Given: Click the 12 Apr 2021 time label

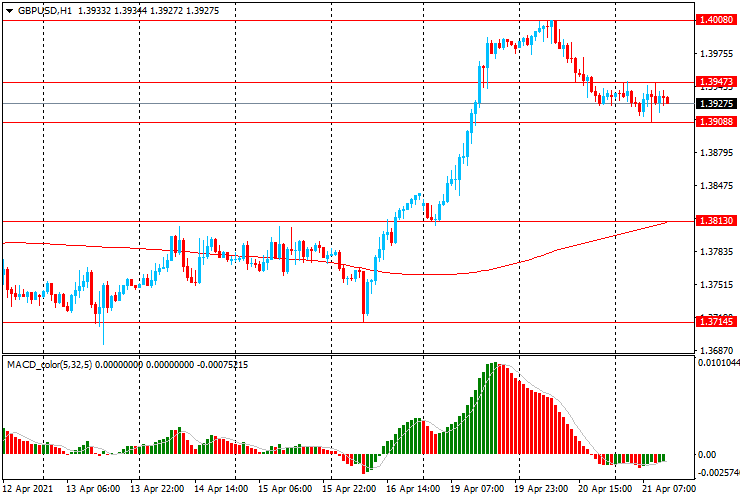Looking at the screenshot, I should [x=28, y=489].
